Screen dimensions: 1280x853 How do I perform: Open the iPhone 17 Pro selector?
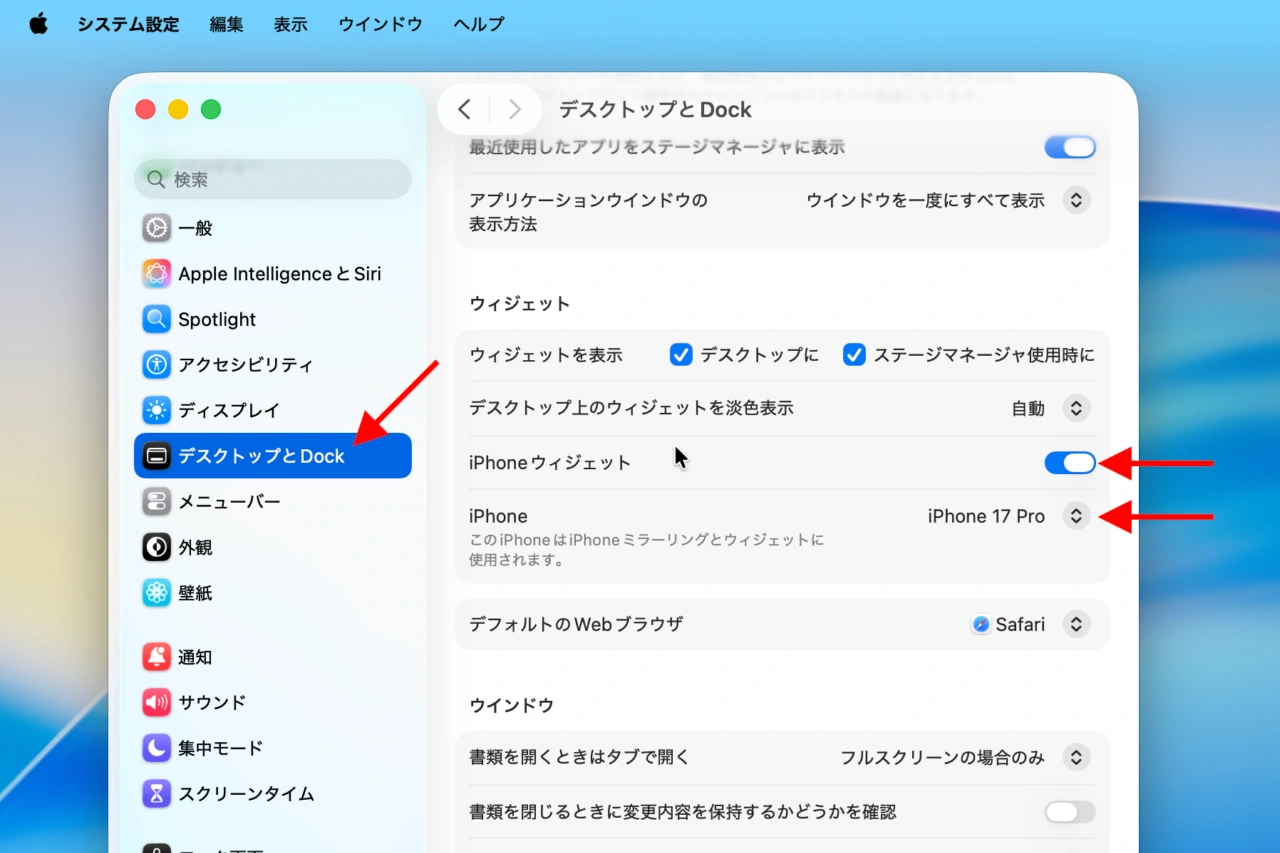(x=1076, y=516)
